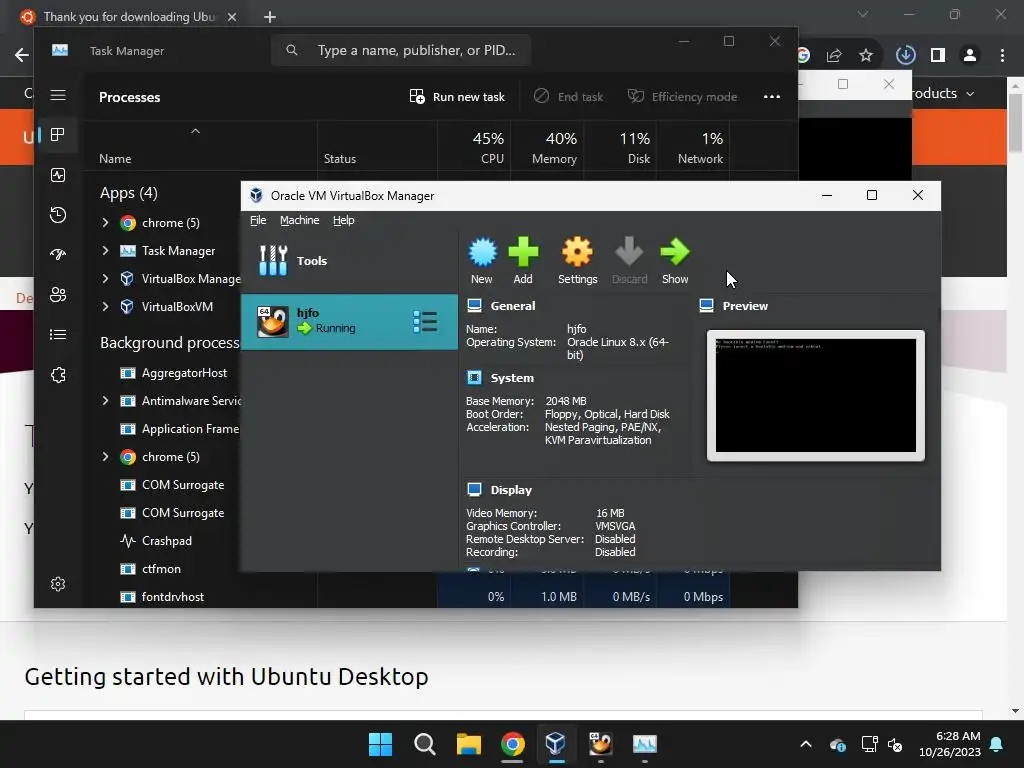Open Processes page icon in Task Manager
The image size is (1024, 768).
click(x=58, y=135)
